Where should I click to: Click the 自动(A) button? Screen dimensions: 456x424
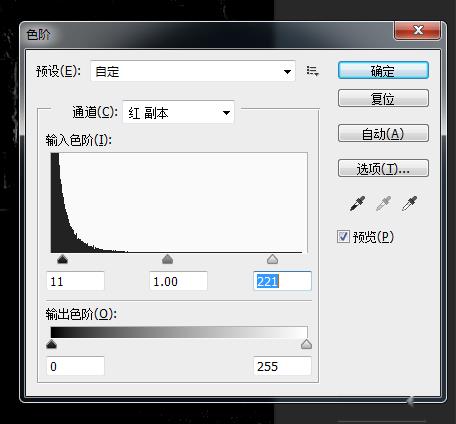click(383, 133)
